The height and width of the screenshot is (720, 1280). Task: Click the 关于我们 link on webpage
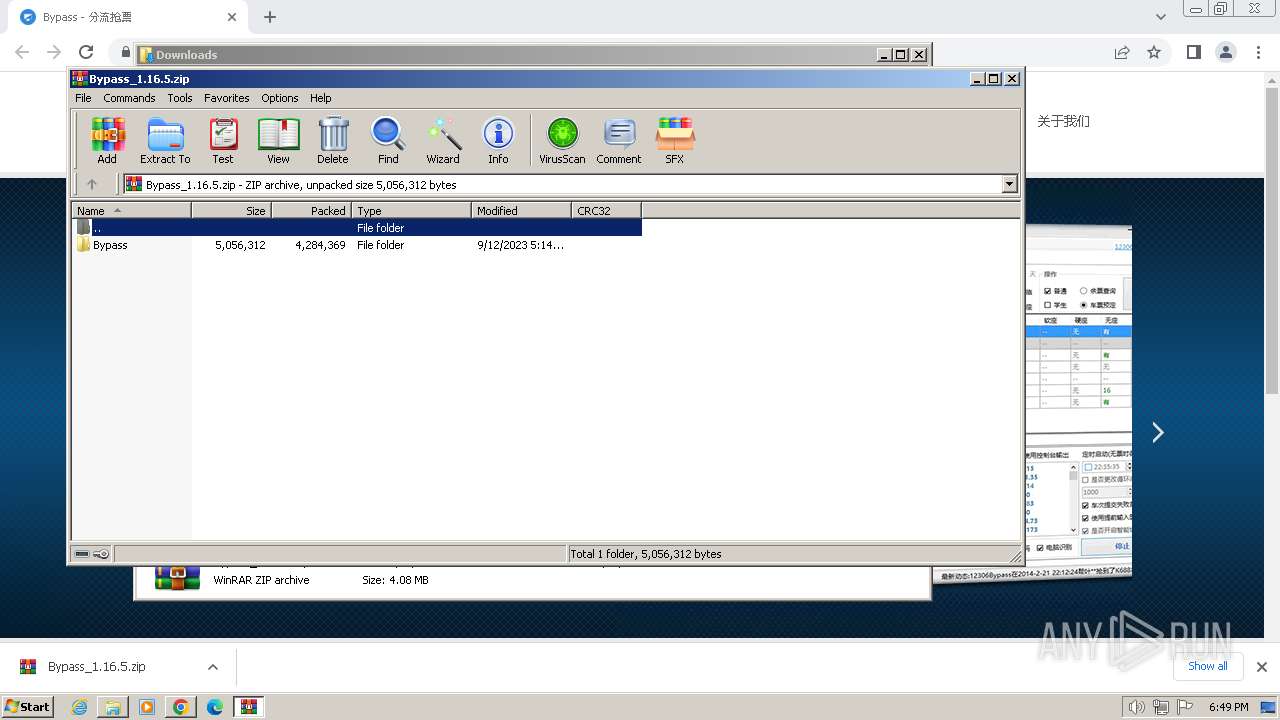[x=1063, y=121]
